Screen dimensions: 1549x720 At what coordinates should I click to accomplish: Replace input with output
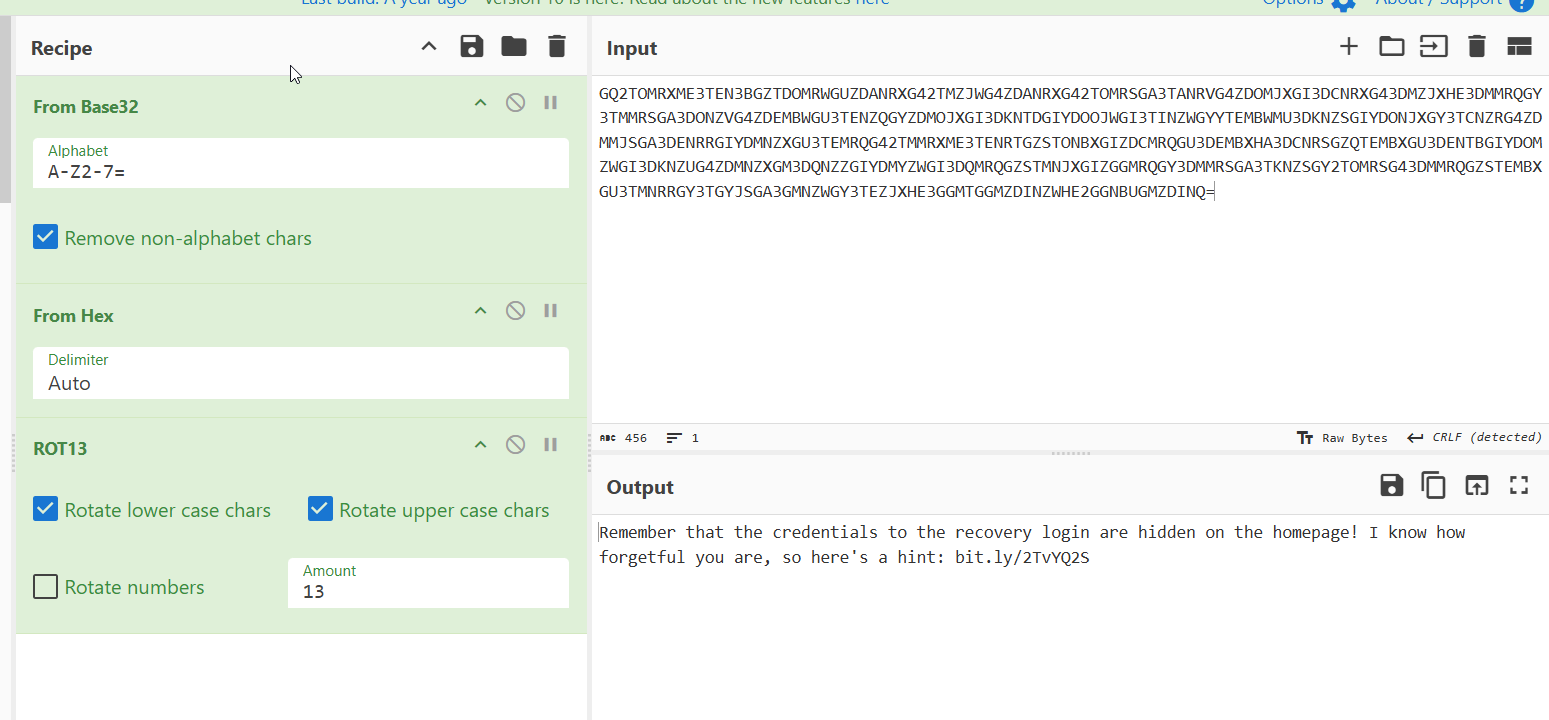click(1477, 486)
